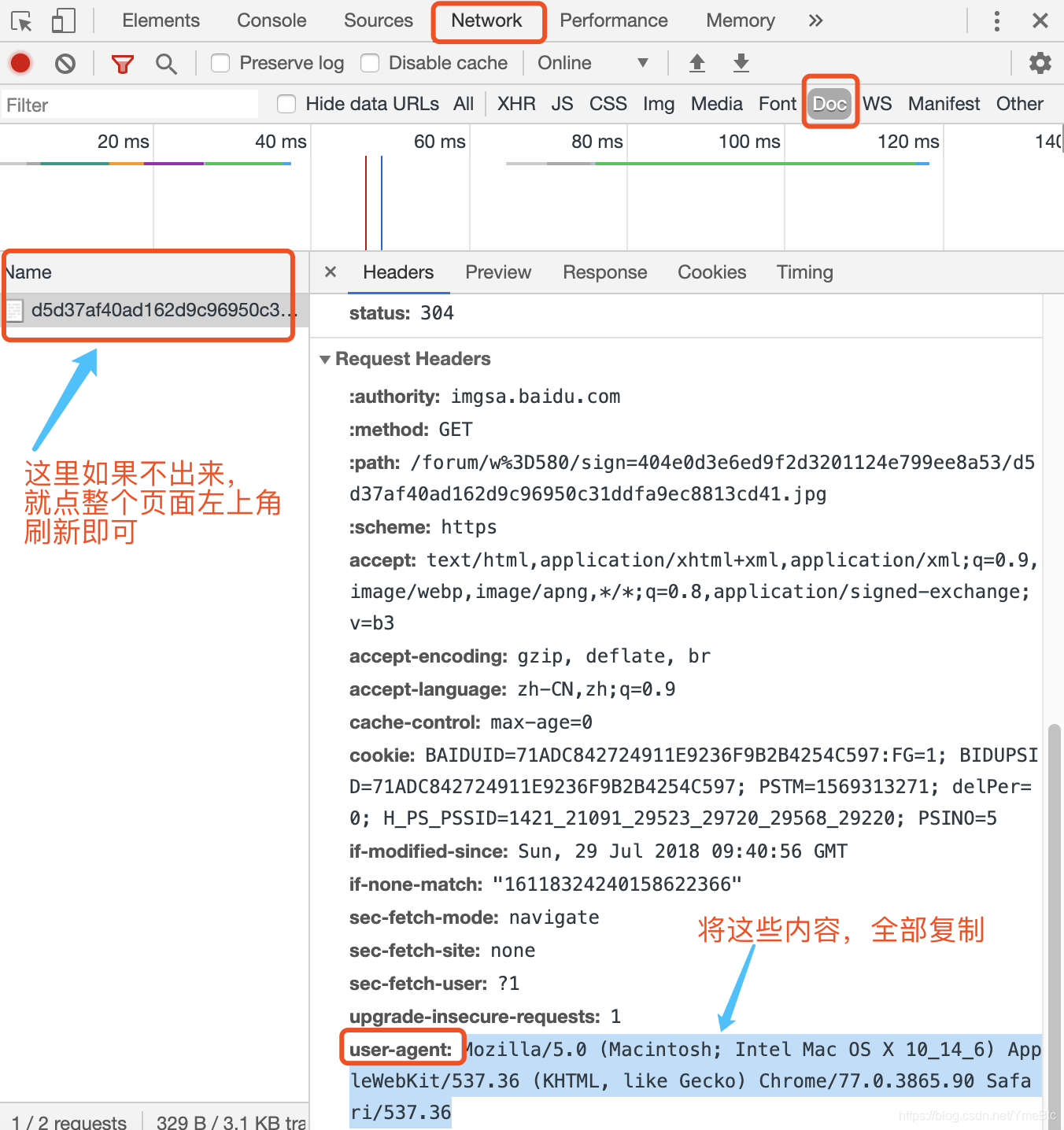The image size is (1064, 1130).
Task: Click the accept-language zh-CN header
Action: 512,689
